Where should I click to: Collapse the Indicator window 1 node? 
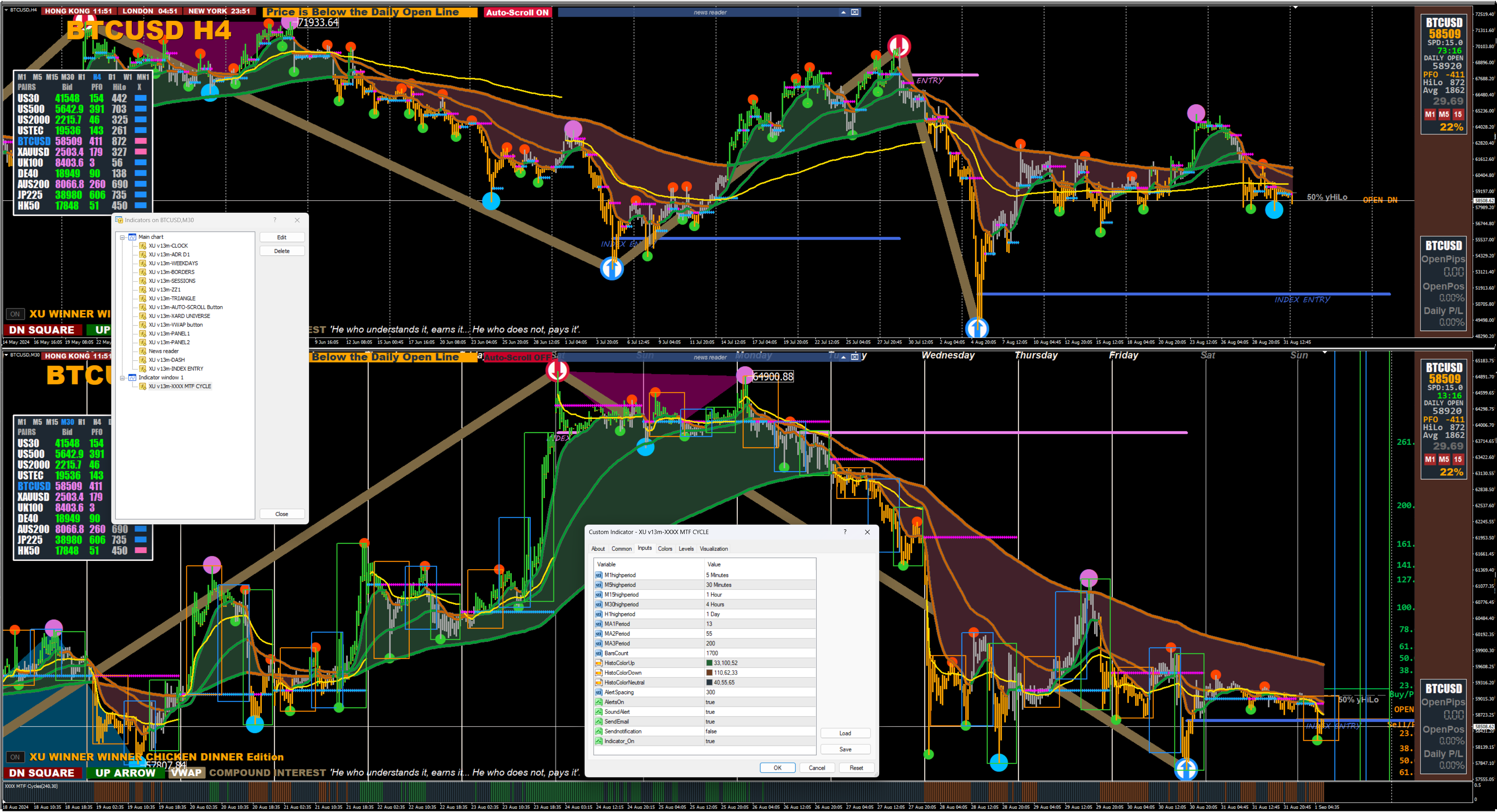[x=123, y=378]
